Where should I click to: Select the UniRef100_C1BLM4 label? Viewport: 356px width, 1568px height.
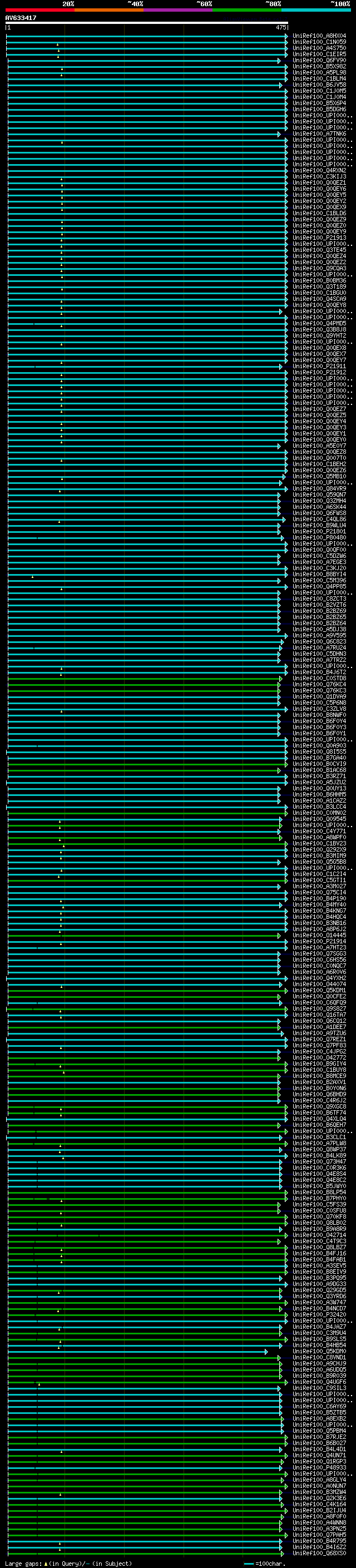click(319, 78)
